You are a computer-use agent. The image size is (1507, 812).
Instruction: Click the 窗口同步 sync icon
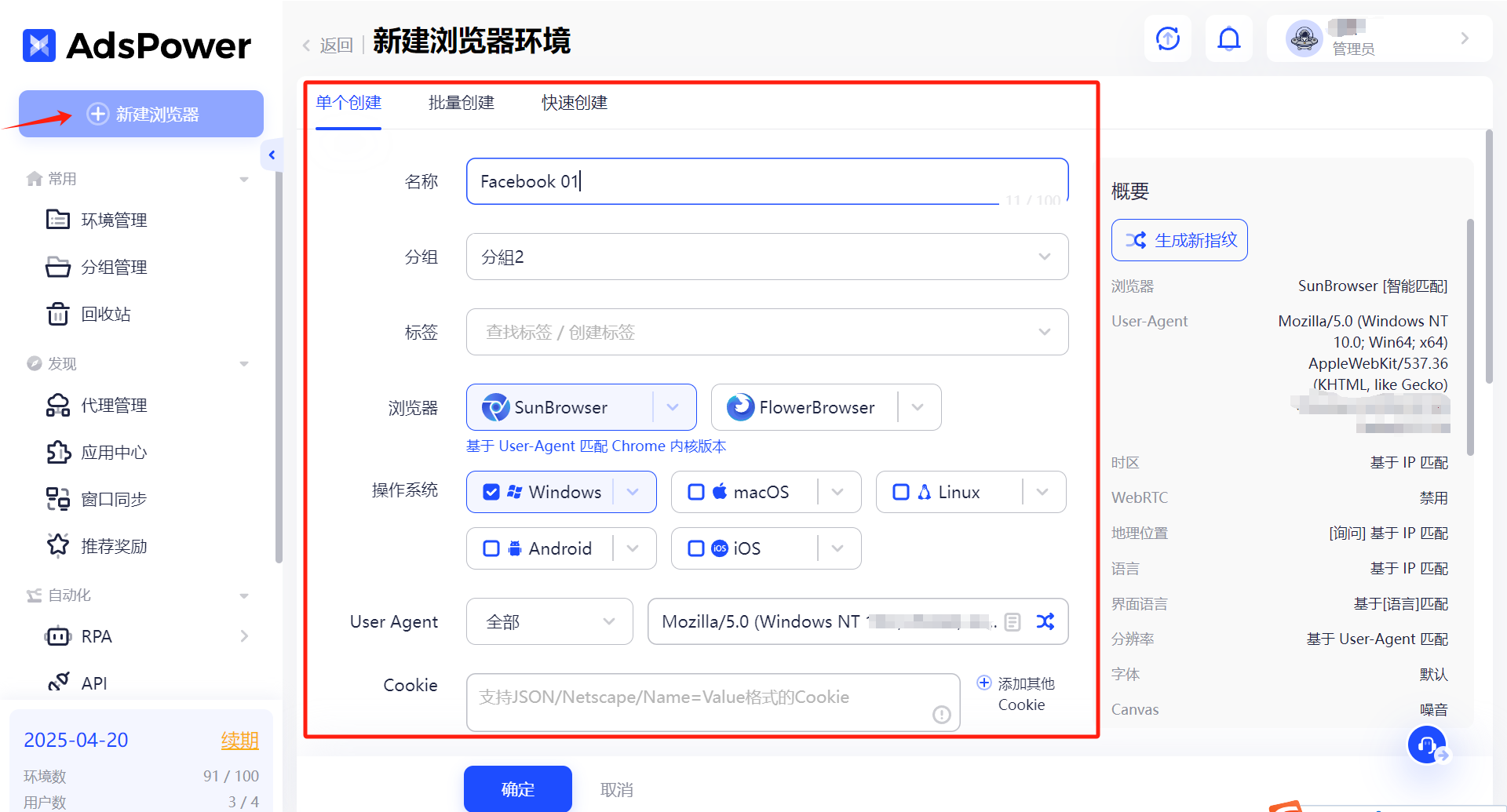[x=58, y=499]
